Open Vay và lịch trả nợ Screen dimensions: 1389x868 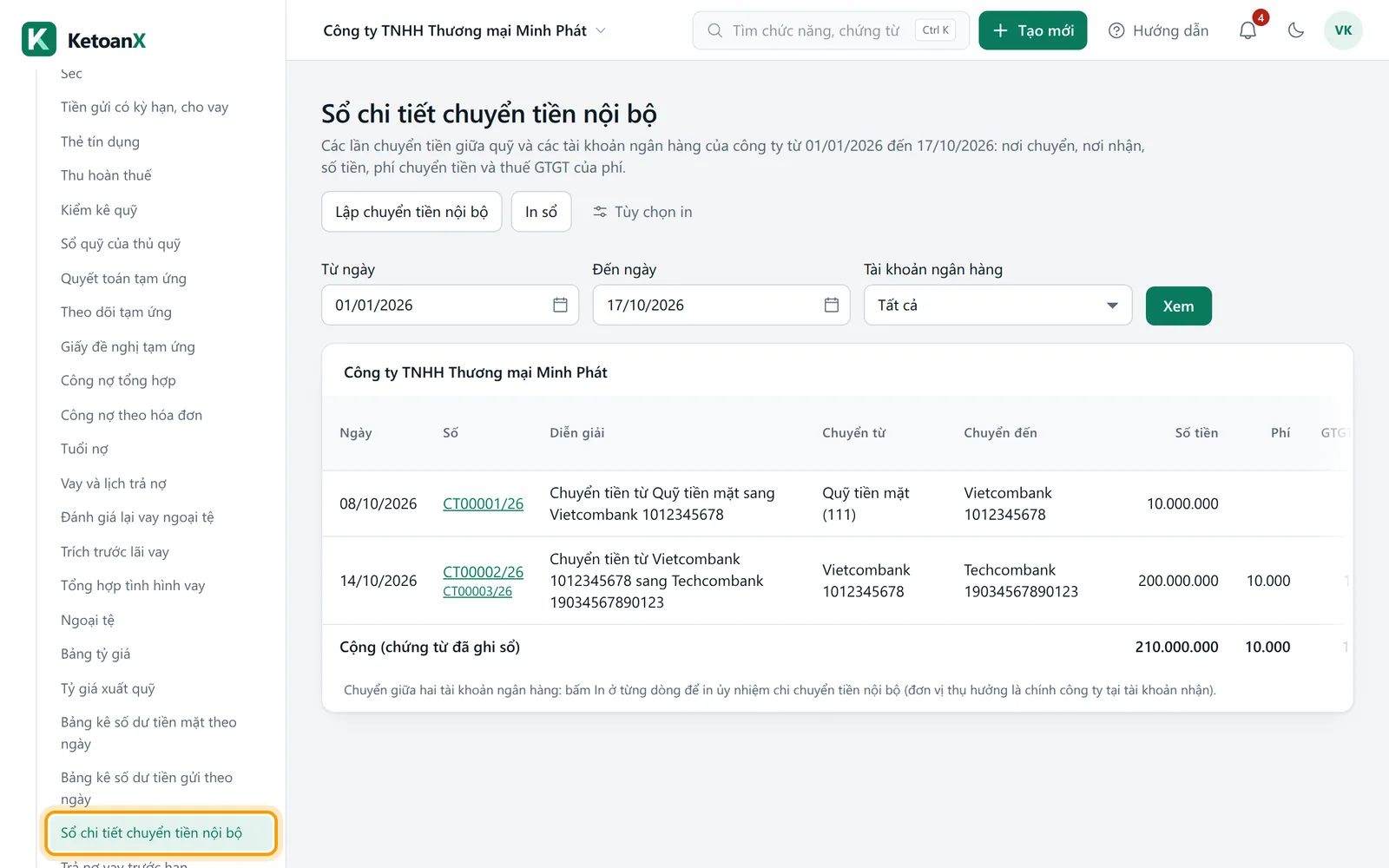113,483
